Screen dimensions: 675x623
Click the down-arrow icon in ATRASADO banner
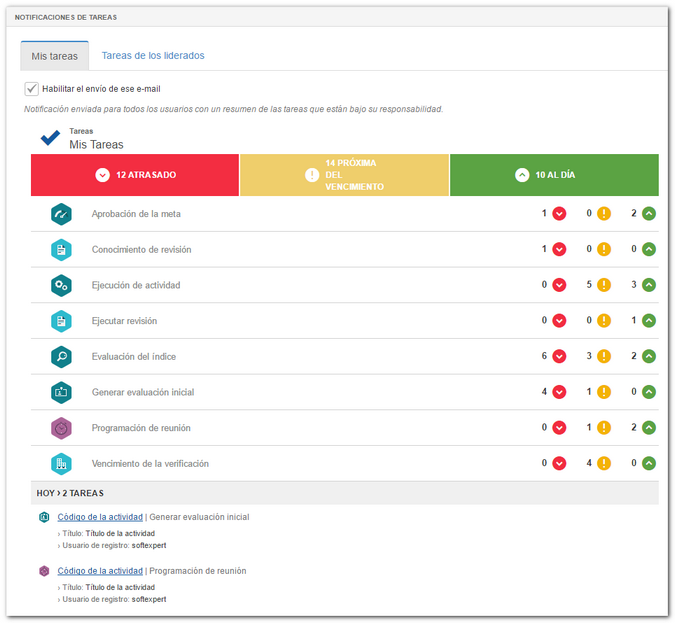(x=102, y=175)
